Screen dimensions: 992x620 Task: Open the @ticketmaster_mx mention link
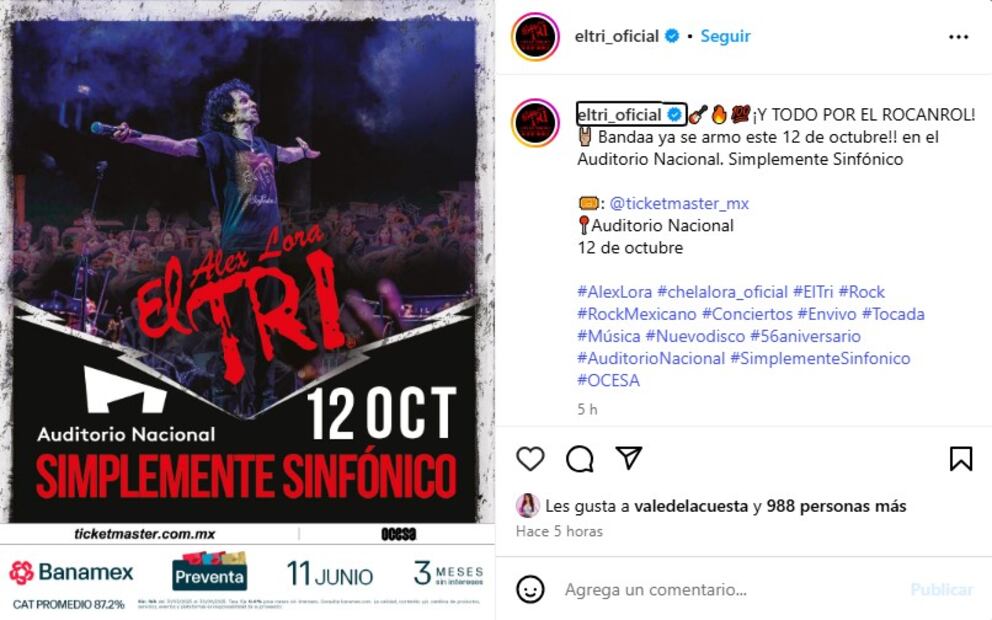[679, 203]
